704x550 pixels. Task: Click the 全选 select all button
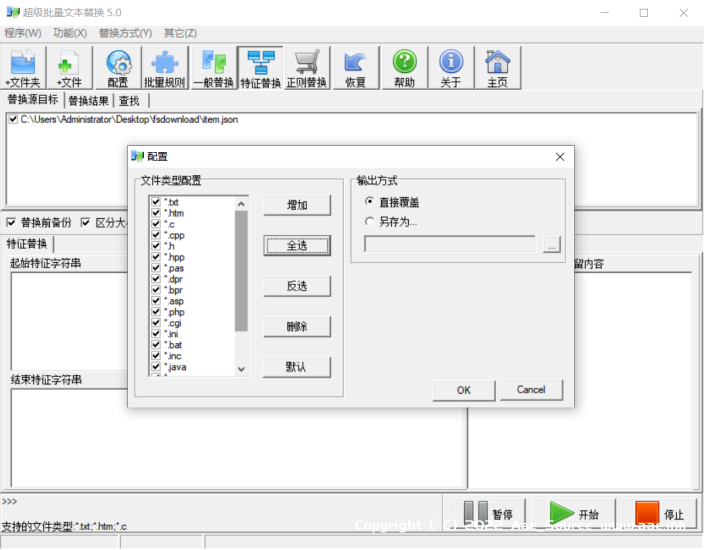pyautogui.click(x=297, y=246)
